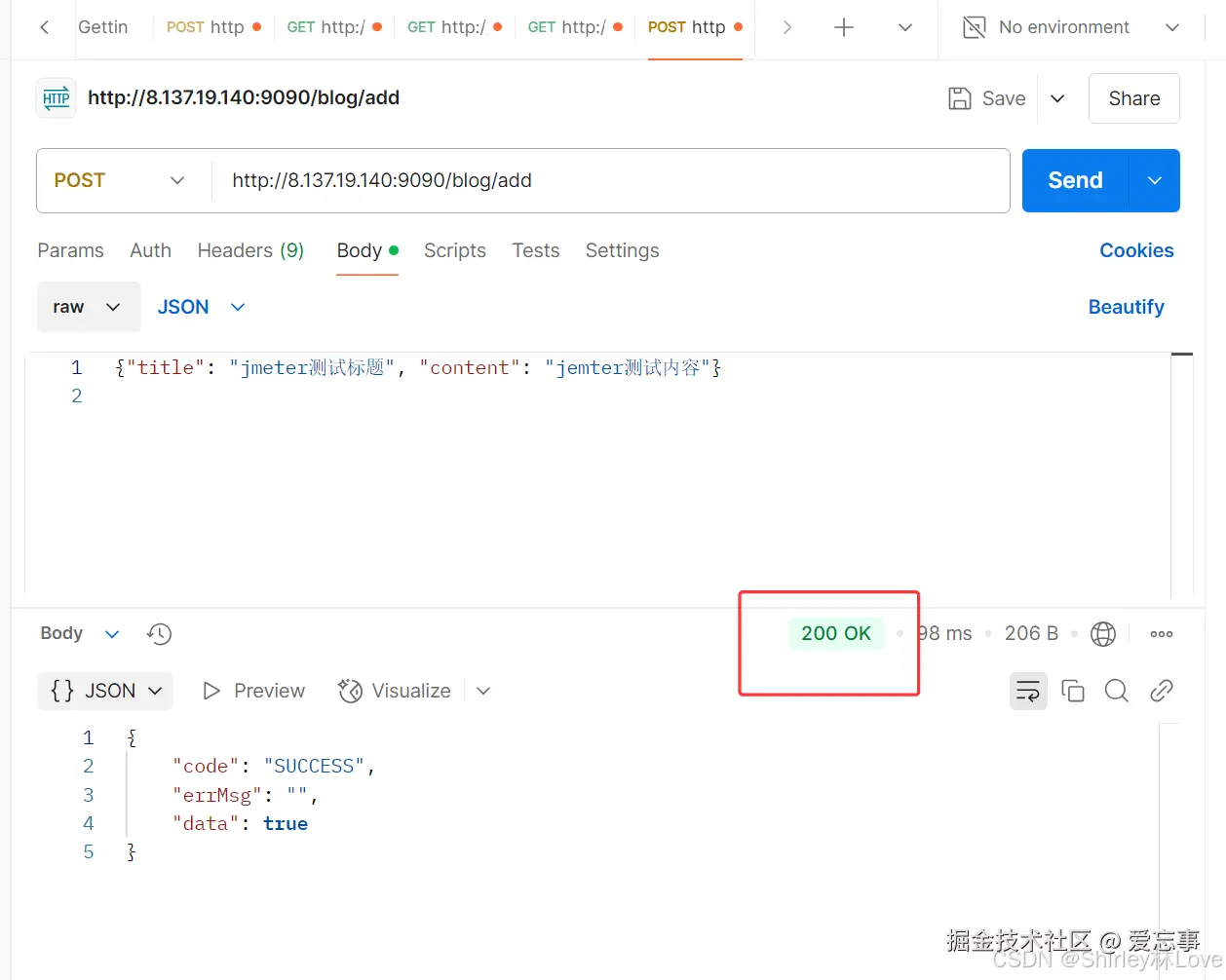Search within the response body
This screenshot has height=980, width=1226.
[x=1117, y=691]
